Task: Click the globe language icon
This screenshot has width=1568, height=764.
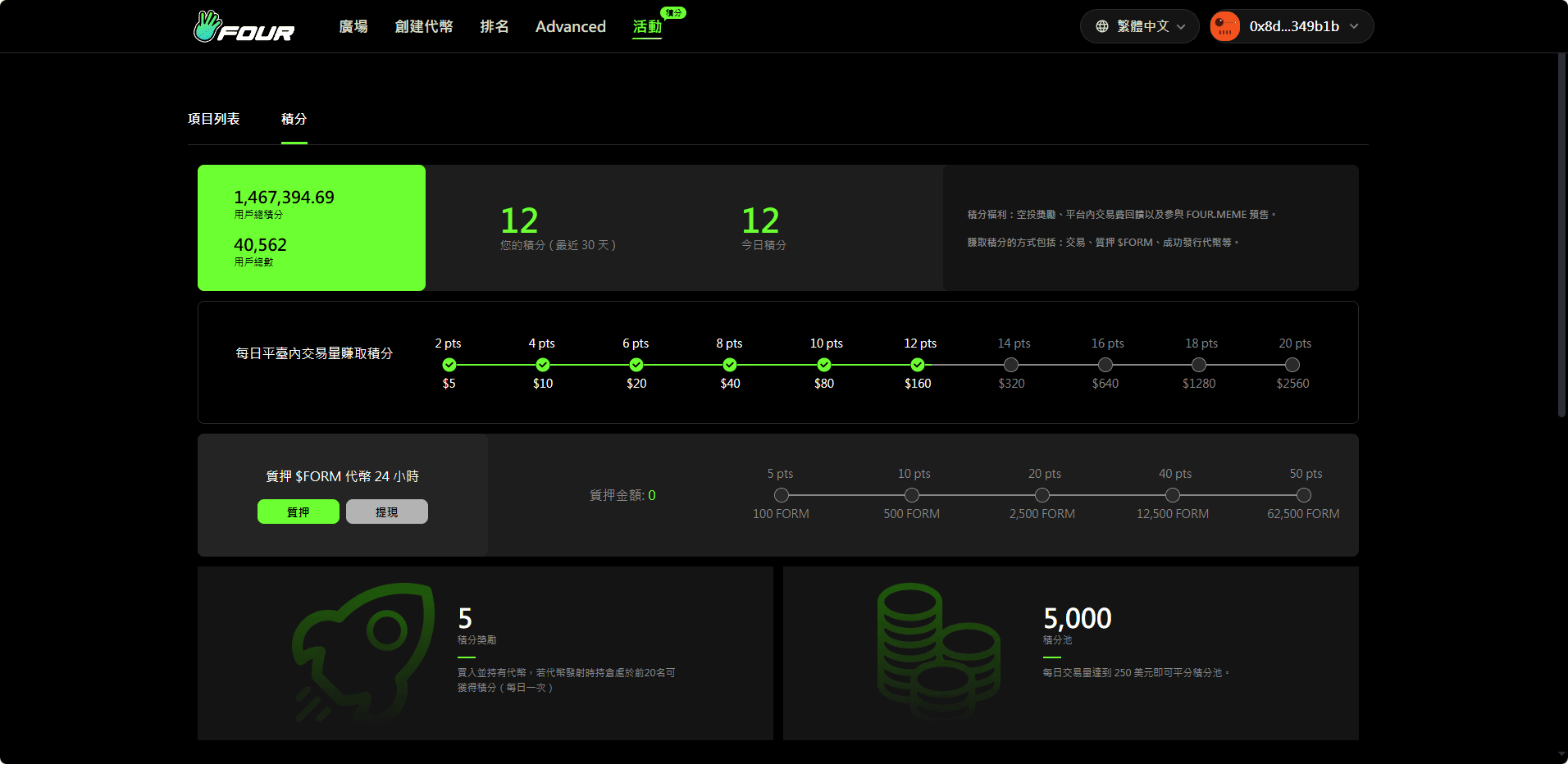Action: tap(1102, 26)
